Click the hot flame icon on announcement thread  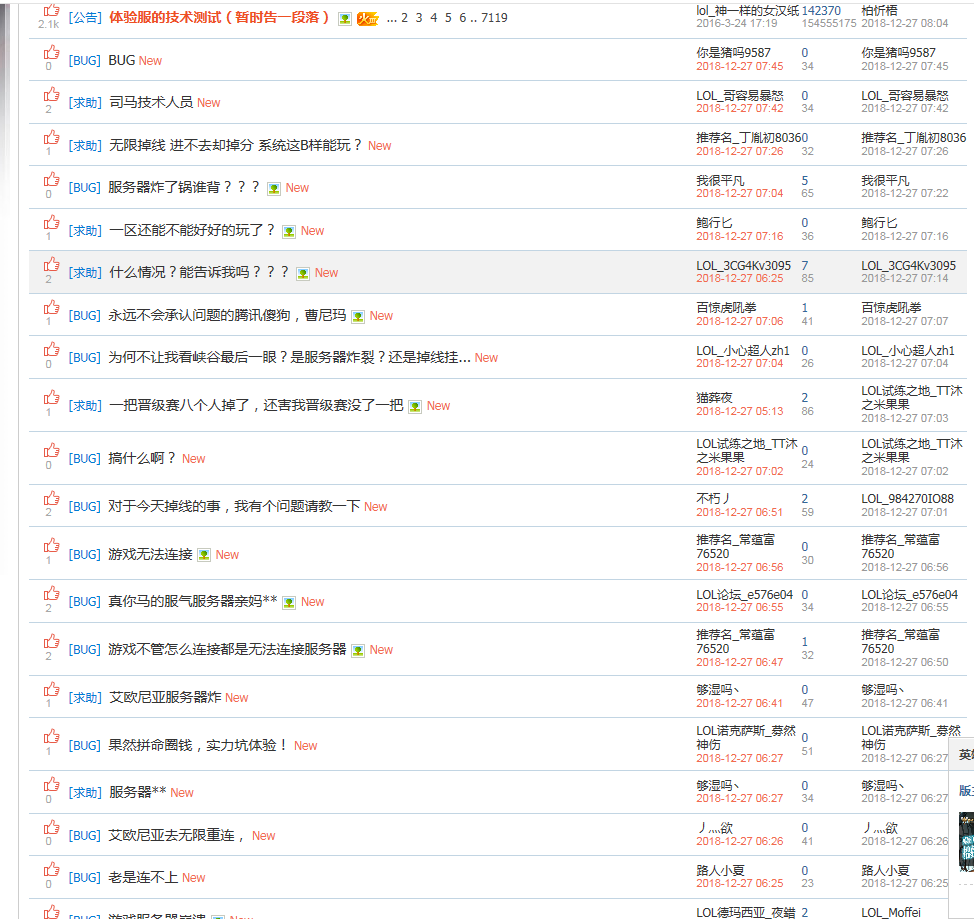pyautogui.click(x=367, y=18)
